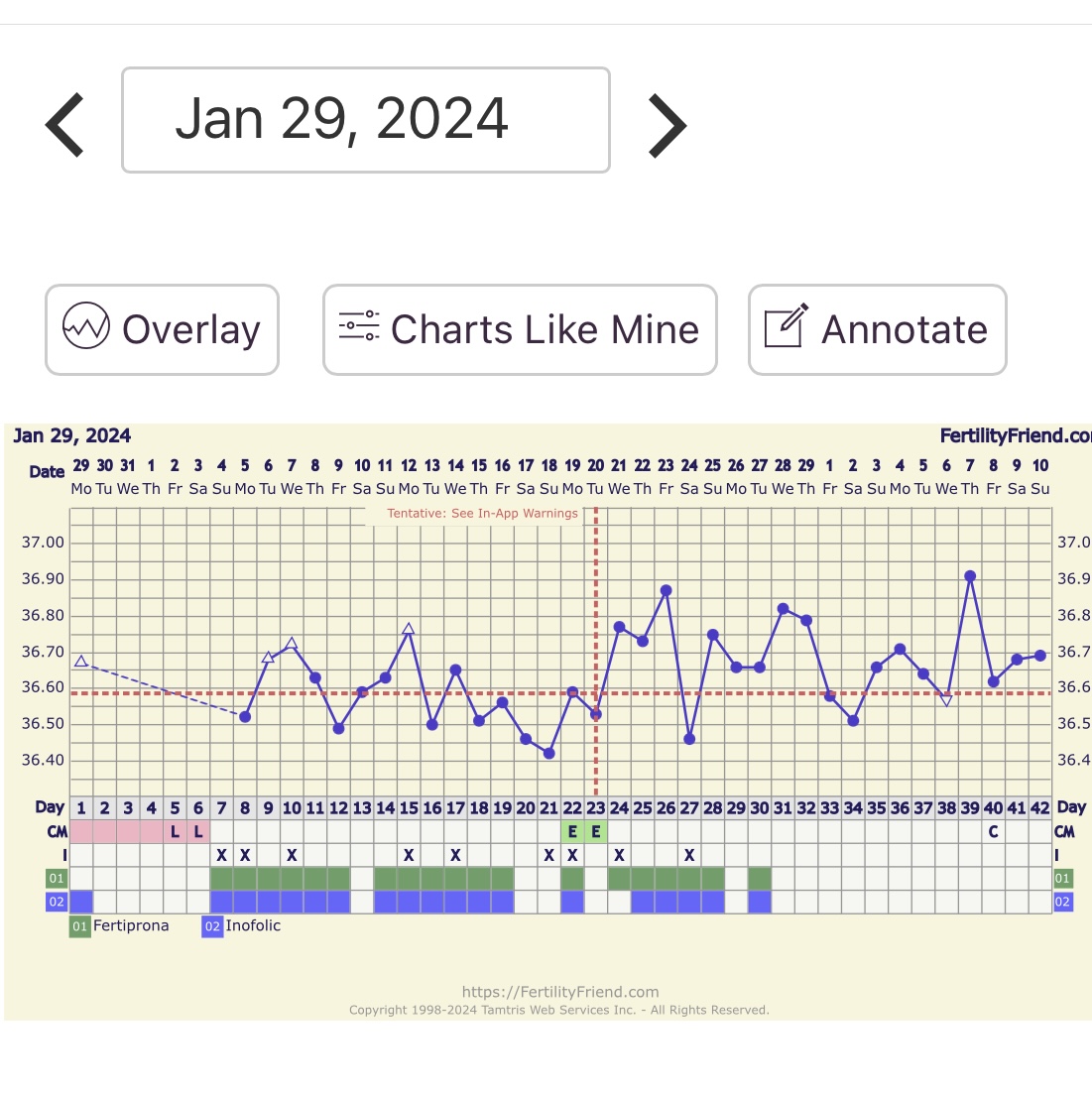Click the open triangle marker on day 1

click(81, 662)
